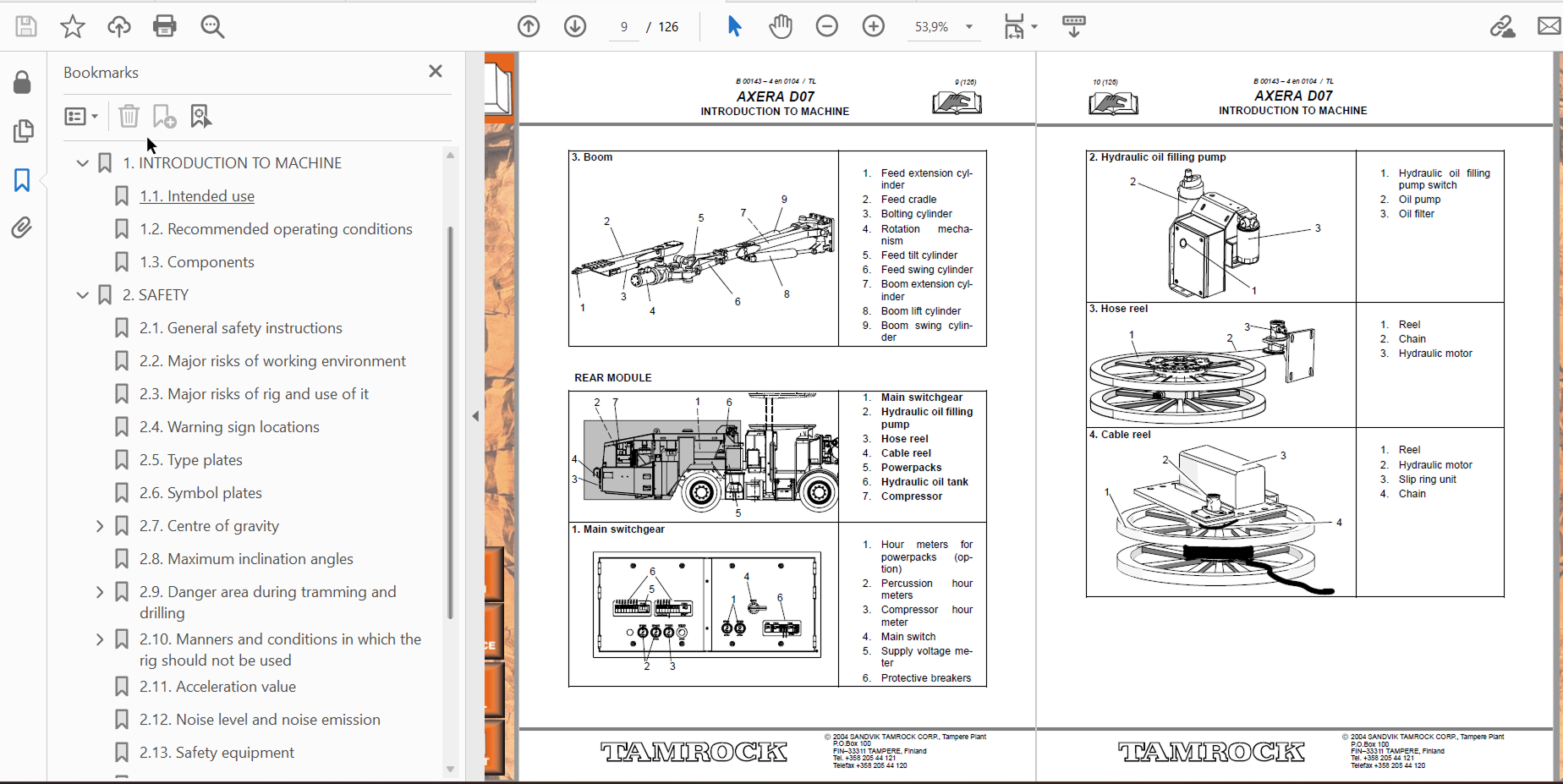Open the zoom percentage dropdown
The height and width of the screenshot is (784, 1563).
969,27
